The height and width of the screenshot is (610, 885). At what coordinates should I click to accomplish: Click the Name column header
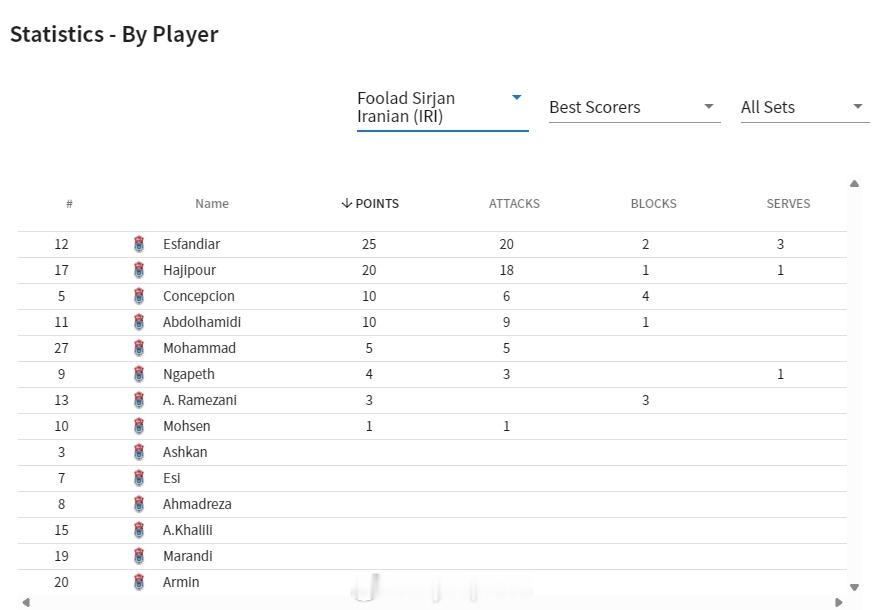(x=212, y=204)
